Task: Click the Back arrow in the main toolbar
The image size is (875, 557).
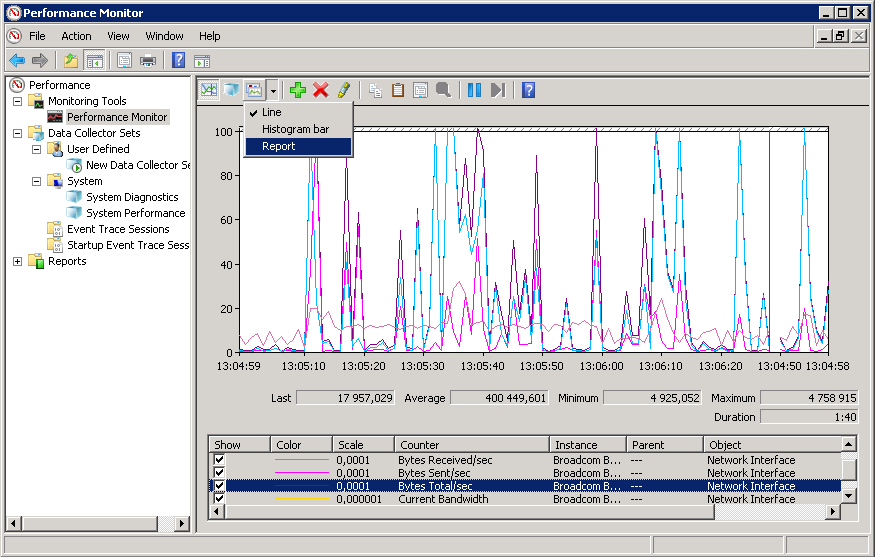Action: coord(17,60)
